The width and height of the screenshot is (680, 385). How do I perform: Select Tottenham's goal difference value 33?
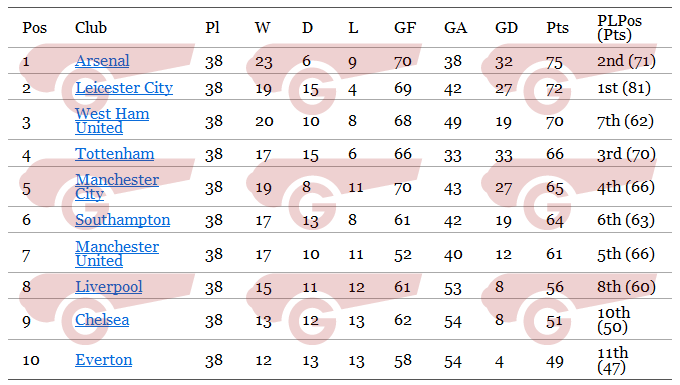pos(503,155)
